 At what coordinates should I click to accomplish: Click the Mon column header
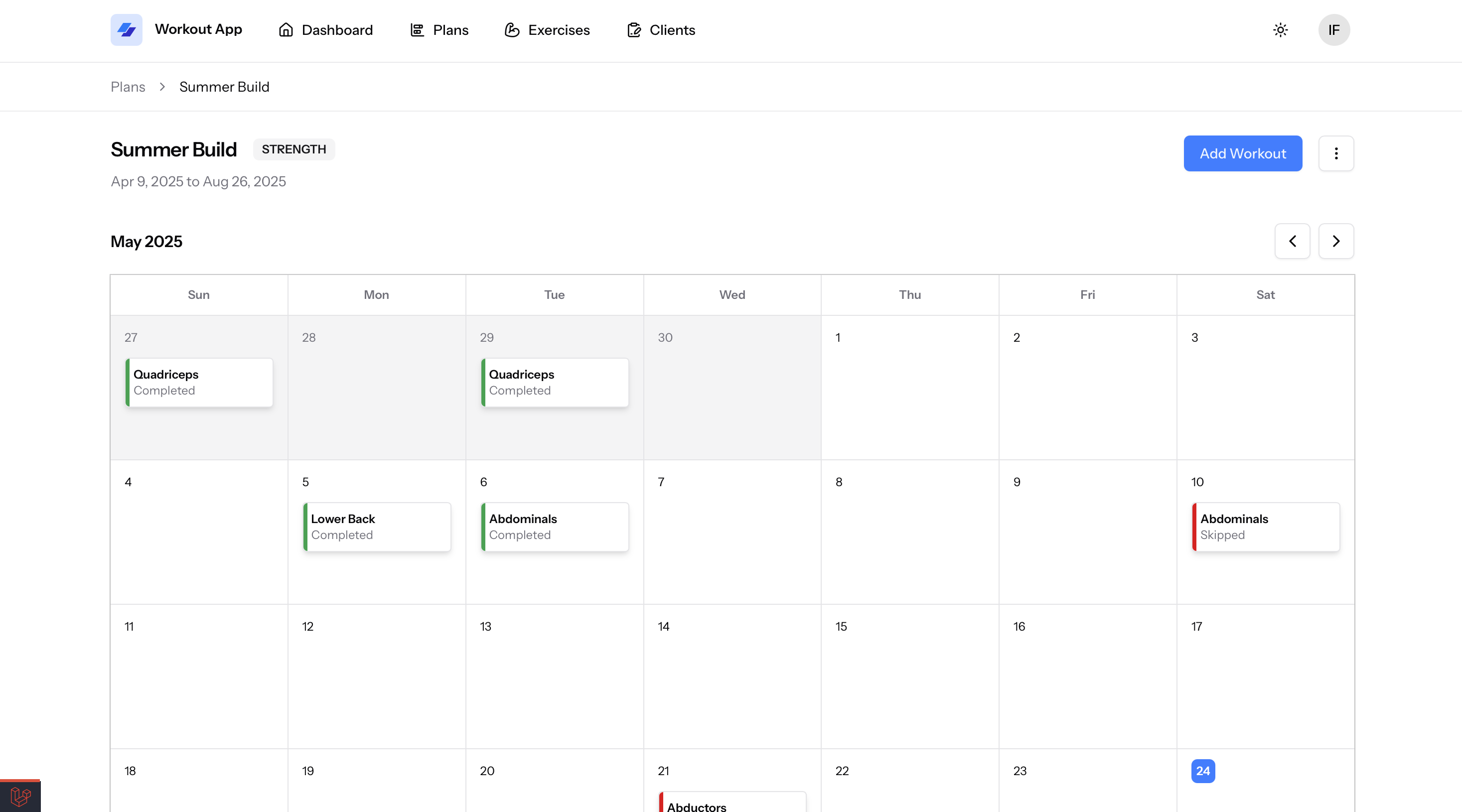click(x=377, y=295)
